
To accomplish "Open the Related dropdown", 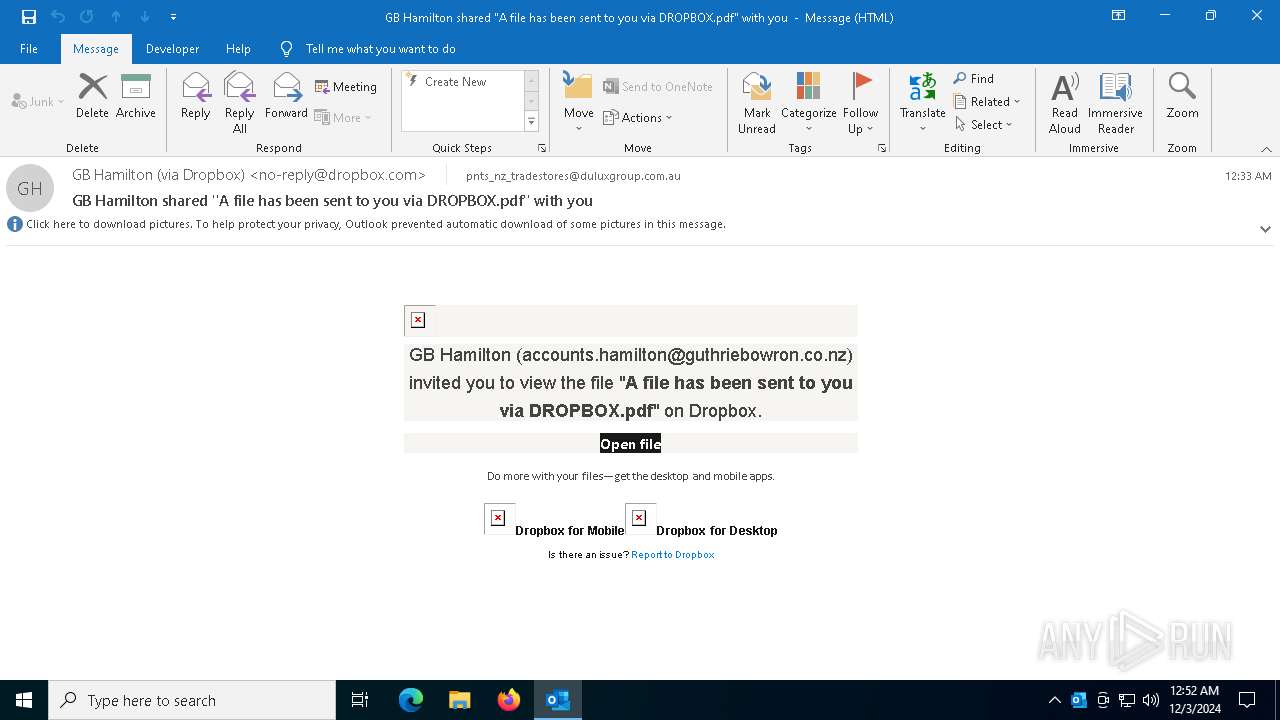I will coord(987,101).
